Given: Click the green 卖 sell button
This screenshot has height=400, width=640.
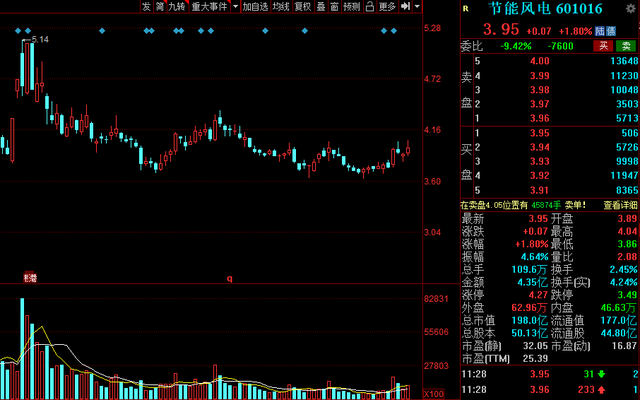Looking at the screenshot, I should [626, 46].
